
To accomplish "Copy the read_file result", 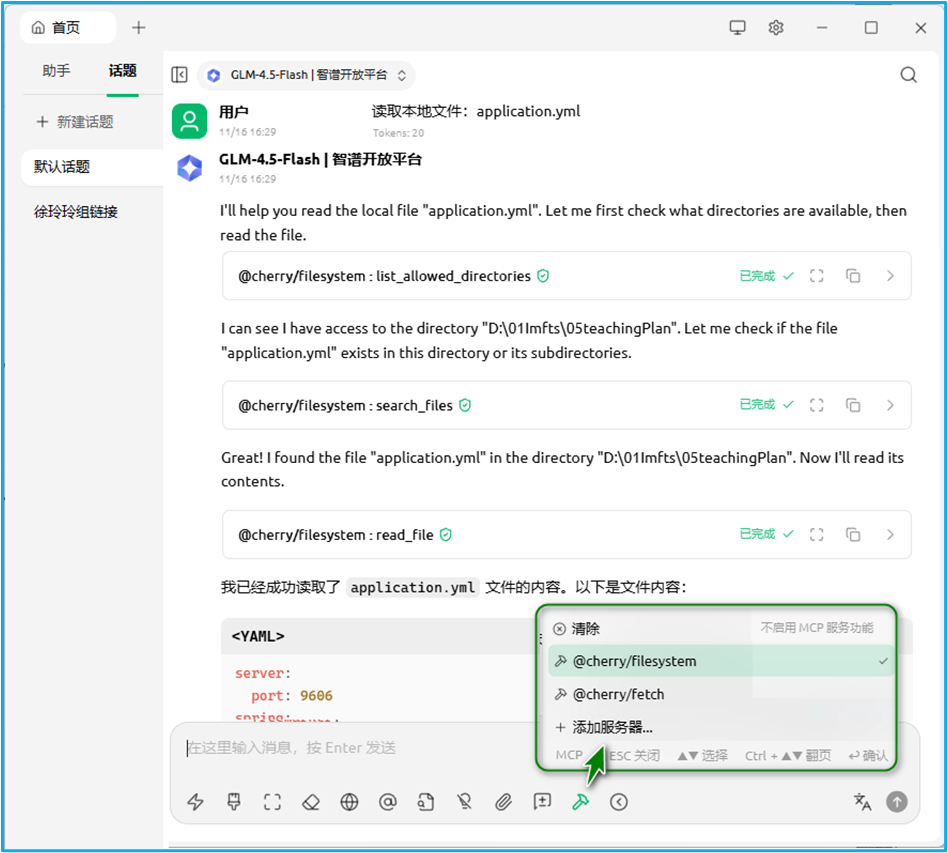I will coord(853,534).
